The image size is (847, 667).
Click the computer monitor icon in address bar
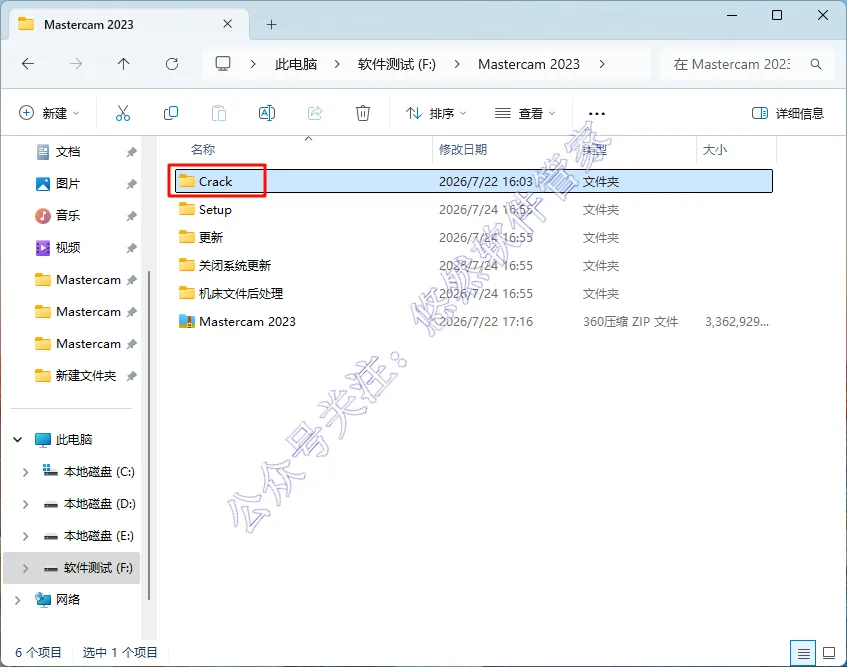(x=223, y=64)
